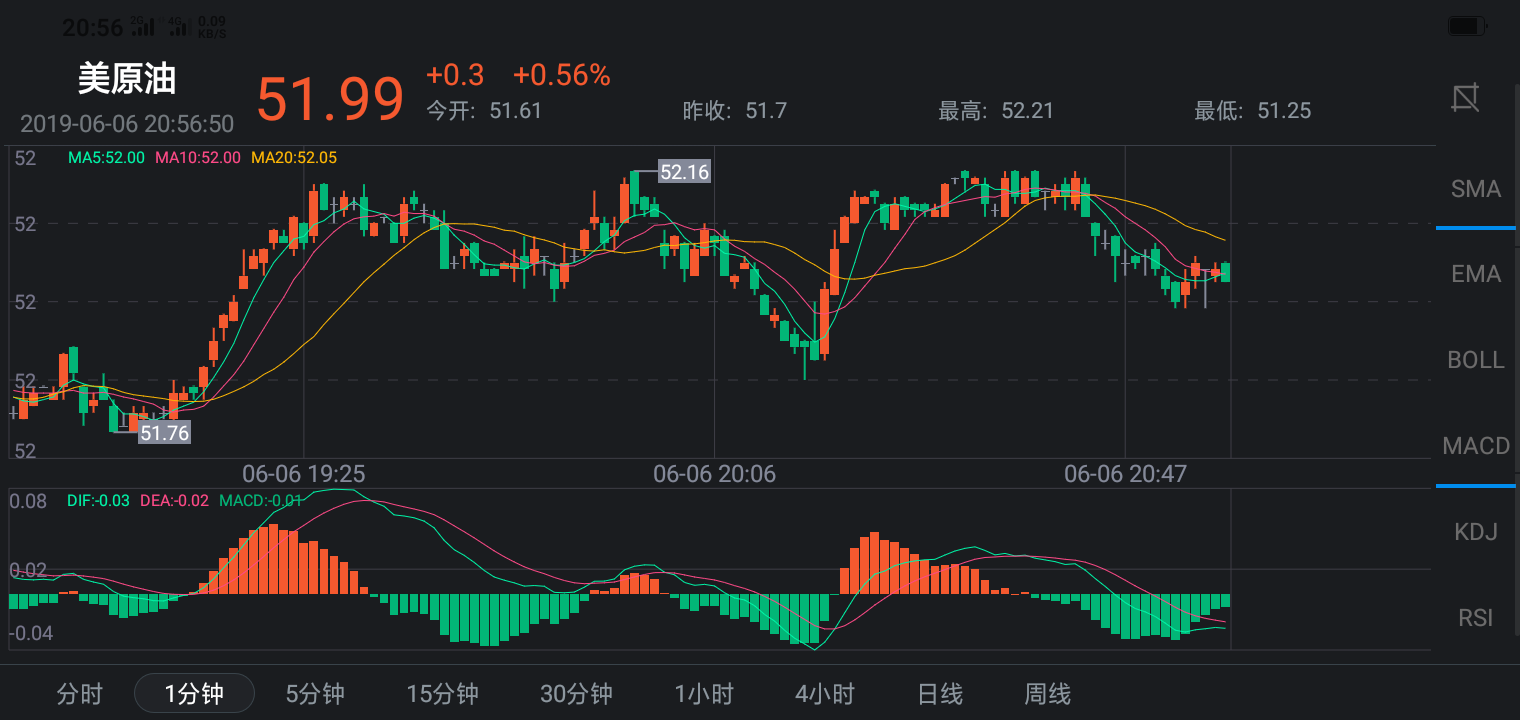Show the RSI indicator
Screen dimensions: 1520x720
tap(1476, 618)
